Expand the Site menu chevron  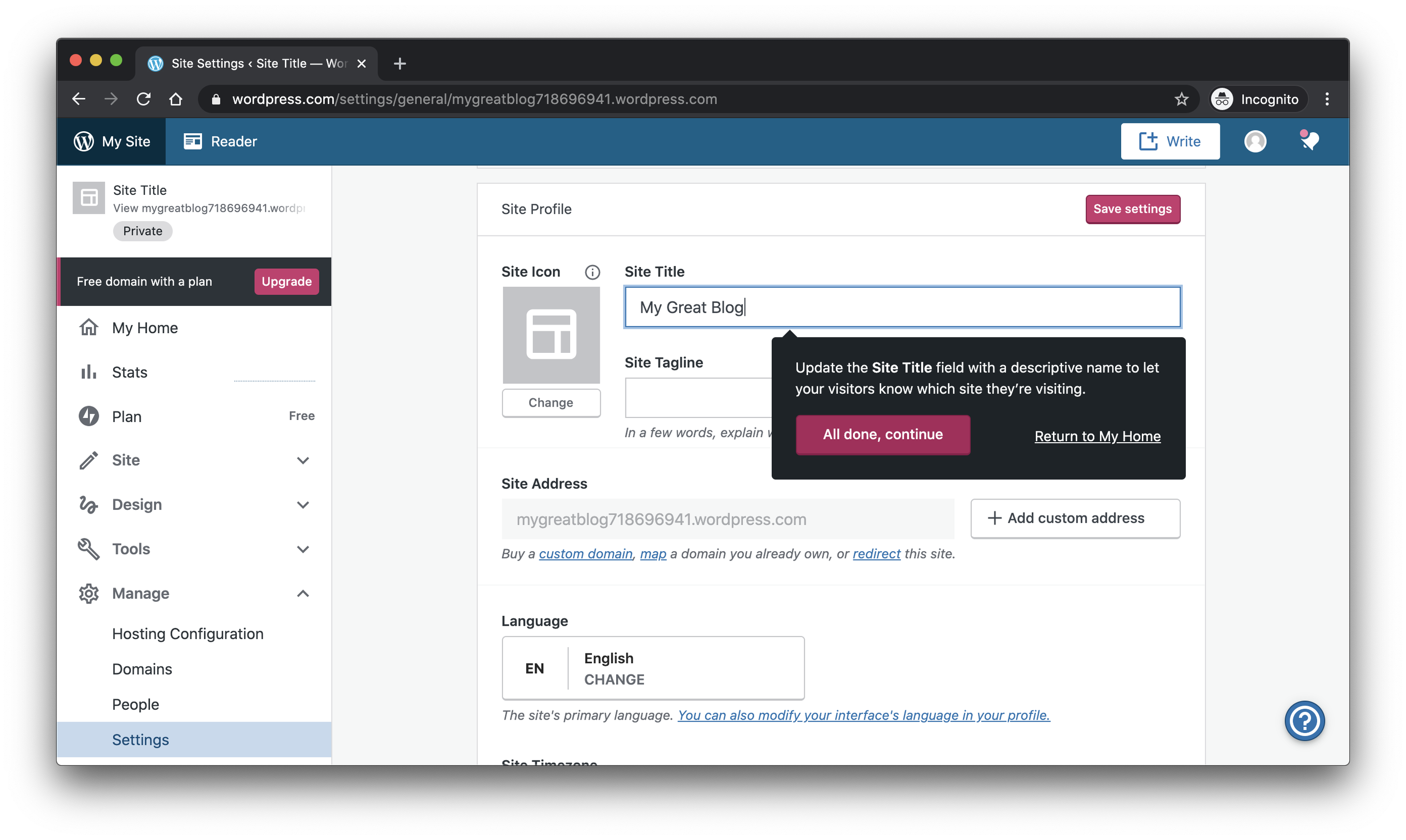point(303,460)
